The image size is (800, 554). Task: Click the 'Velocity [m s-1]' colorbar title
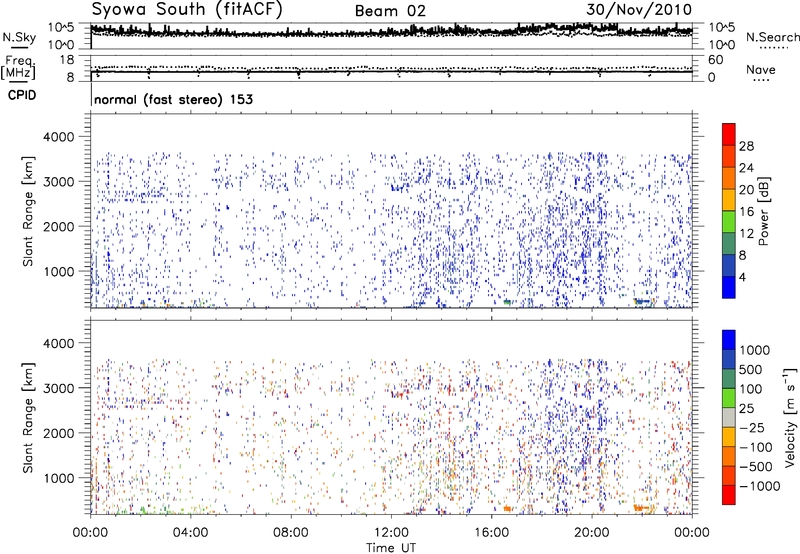click(x=790, y=417)
